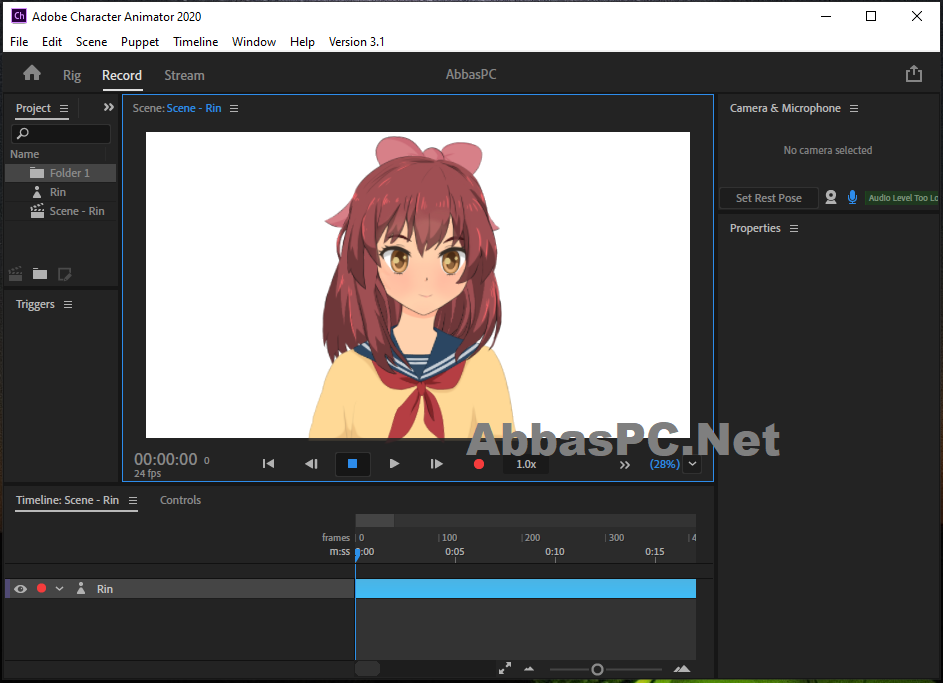The height and width of the screenshot is (683, 943).
Task: Open the Edit menu
Action: [x=52, y=41]
